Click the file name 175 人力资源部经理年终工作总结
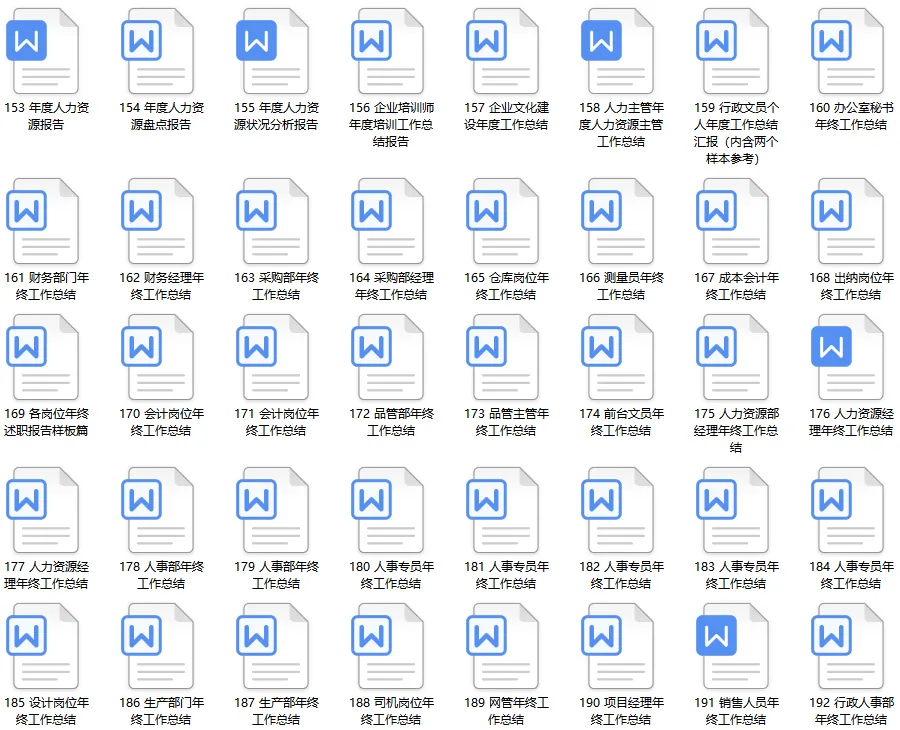Viewport: 900px width, 730px height. click(x=736, y=430)
